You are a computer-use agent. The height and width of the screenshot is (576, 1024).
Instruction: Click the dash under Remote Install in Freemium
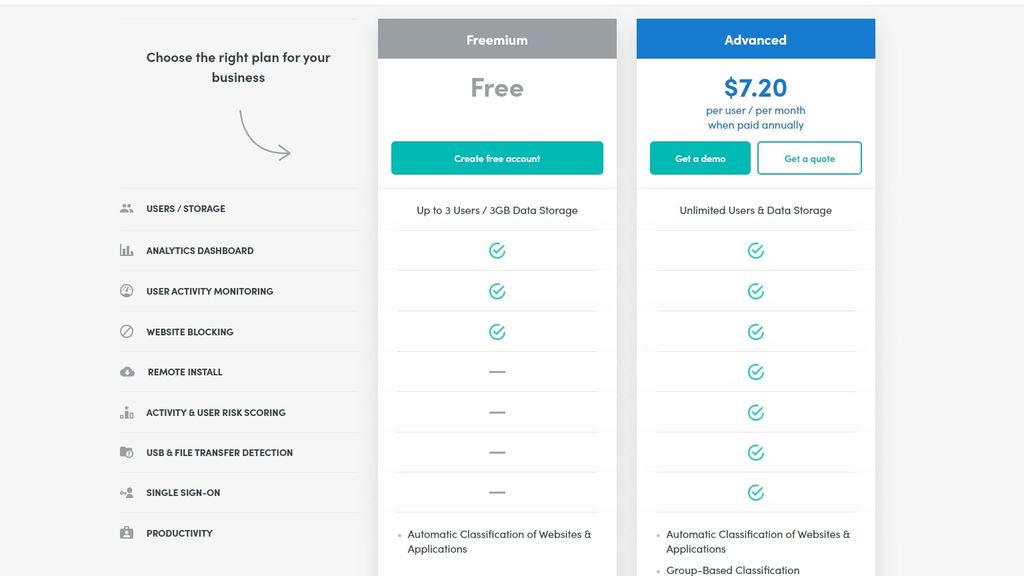point(497,371)
